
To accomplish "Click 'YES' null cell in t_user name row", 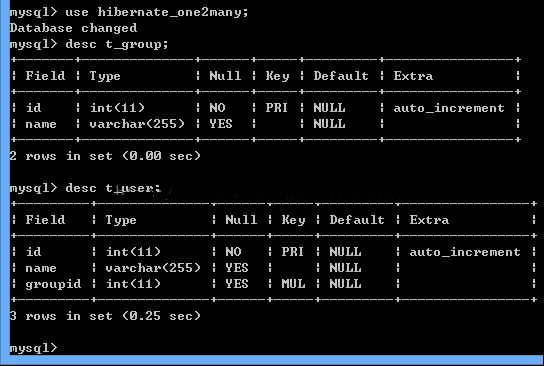I will 237,268.
